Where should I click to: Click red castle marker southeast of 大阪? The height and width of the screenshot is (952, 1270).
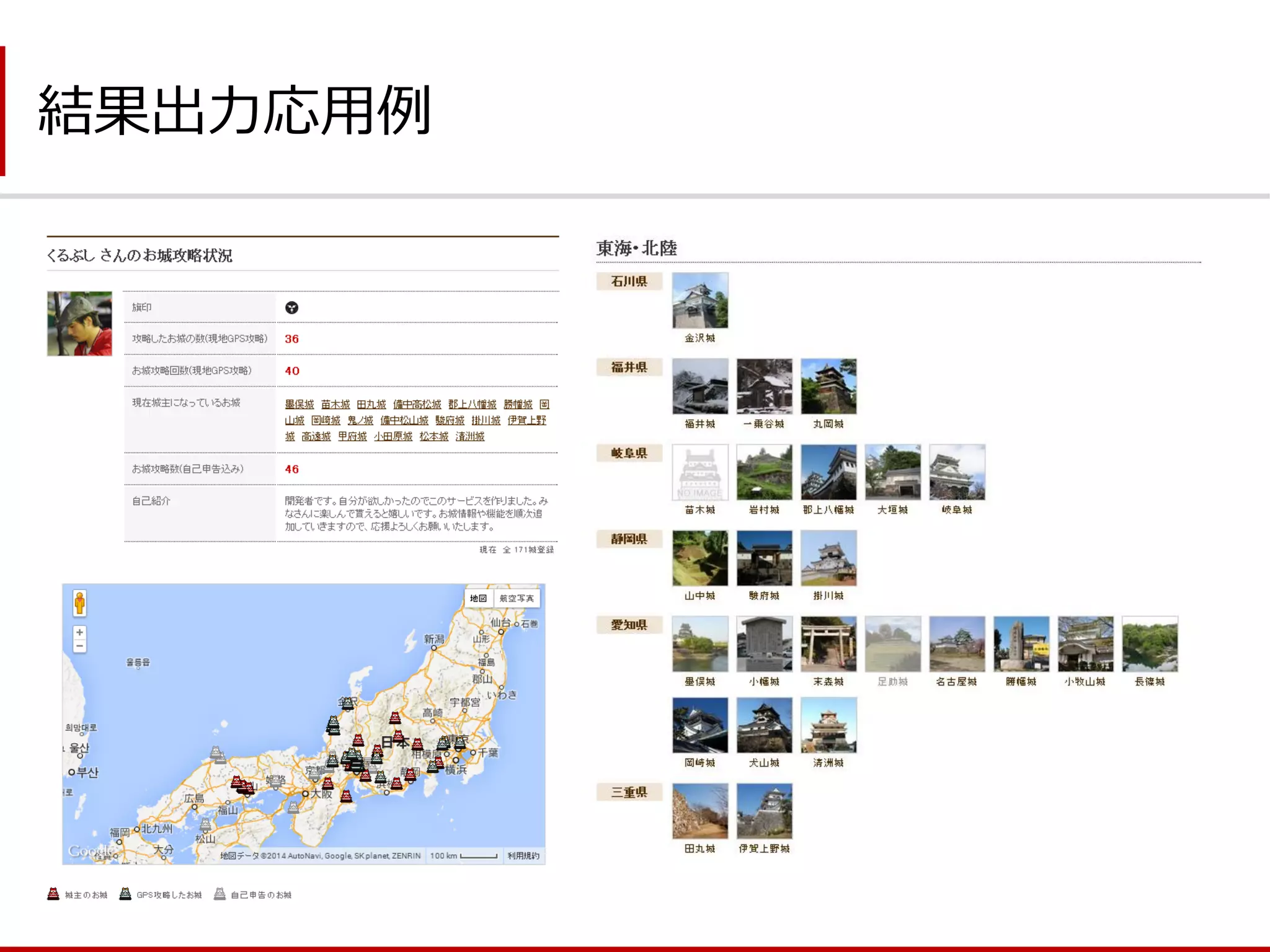tap(346, 796)
